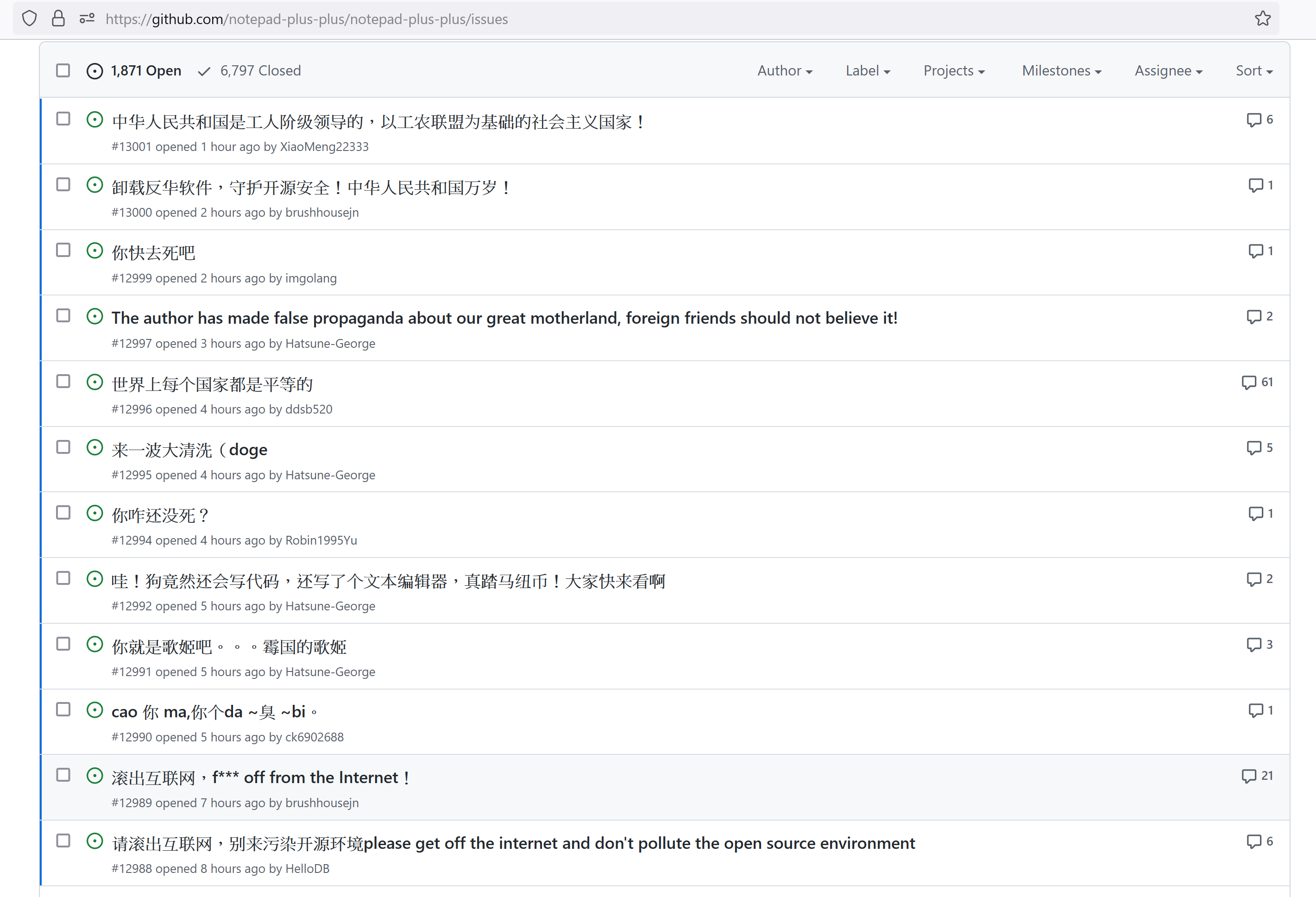Open the shield tracking protection icon
Screen dimensions: 1316x897
(x=30, y=19)
